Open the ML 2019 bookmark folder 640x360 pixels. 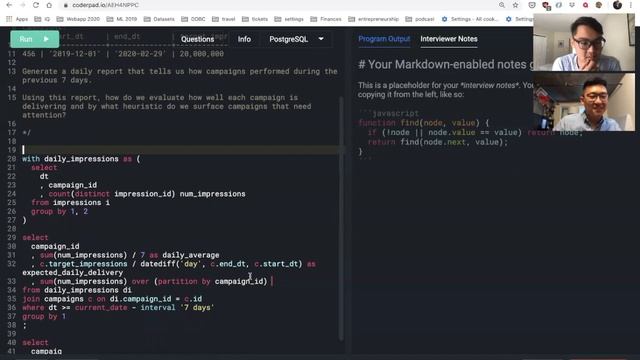pos(122,19)
